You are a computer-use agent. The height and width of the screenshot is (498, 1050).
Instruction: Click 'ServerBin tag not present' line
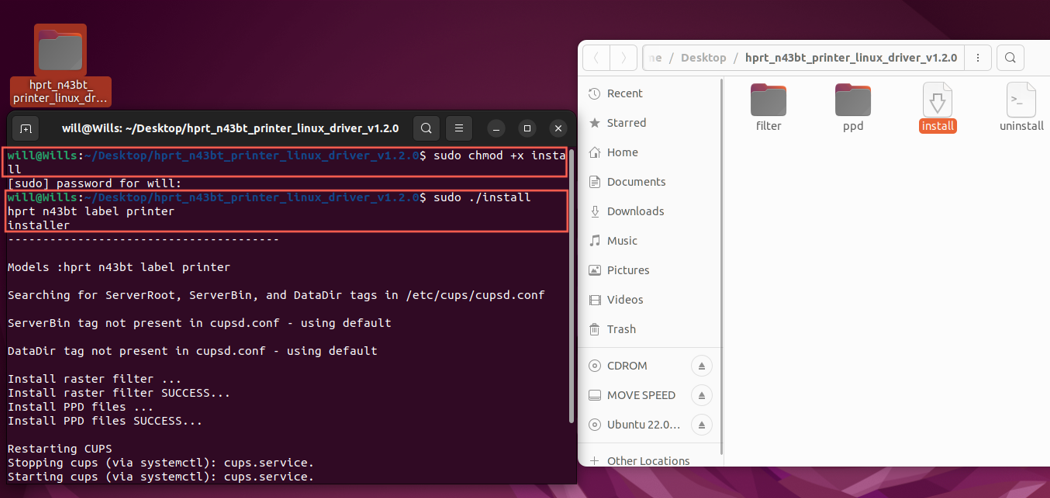(199, 323)
